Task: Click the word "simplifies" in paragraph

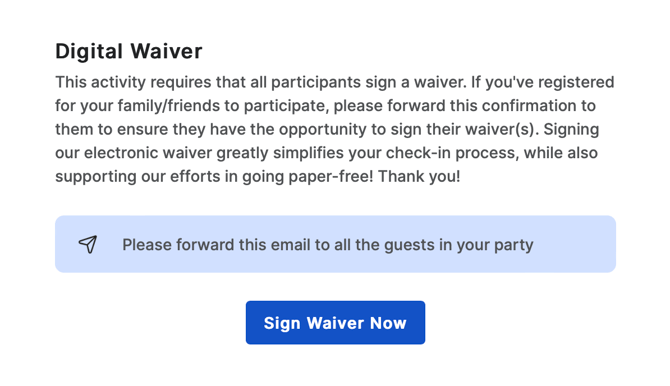Action: tap(309, 153)
